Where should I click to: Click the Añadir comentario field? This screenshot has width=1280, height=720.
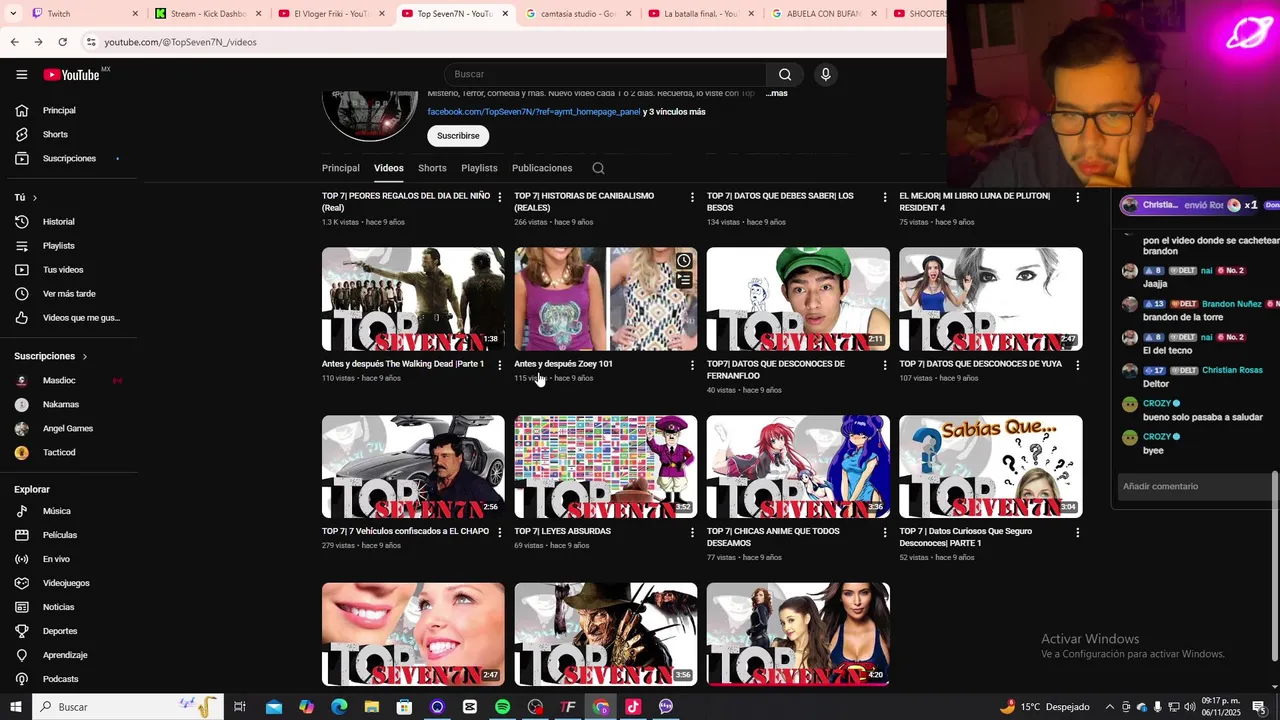[x=1195, y=487]
